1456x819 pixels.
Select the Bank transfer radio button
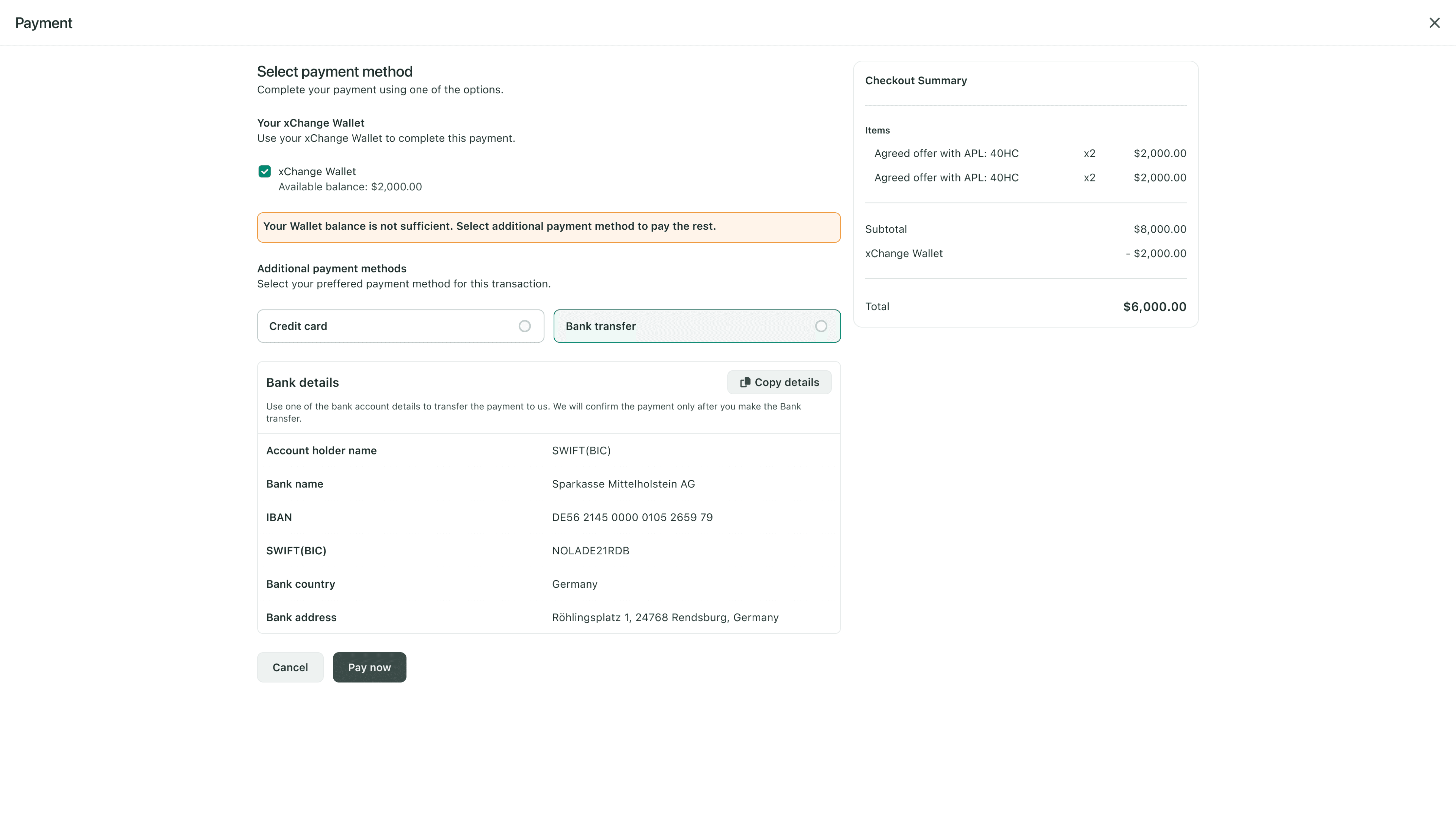(x=821, y=326)
